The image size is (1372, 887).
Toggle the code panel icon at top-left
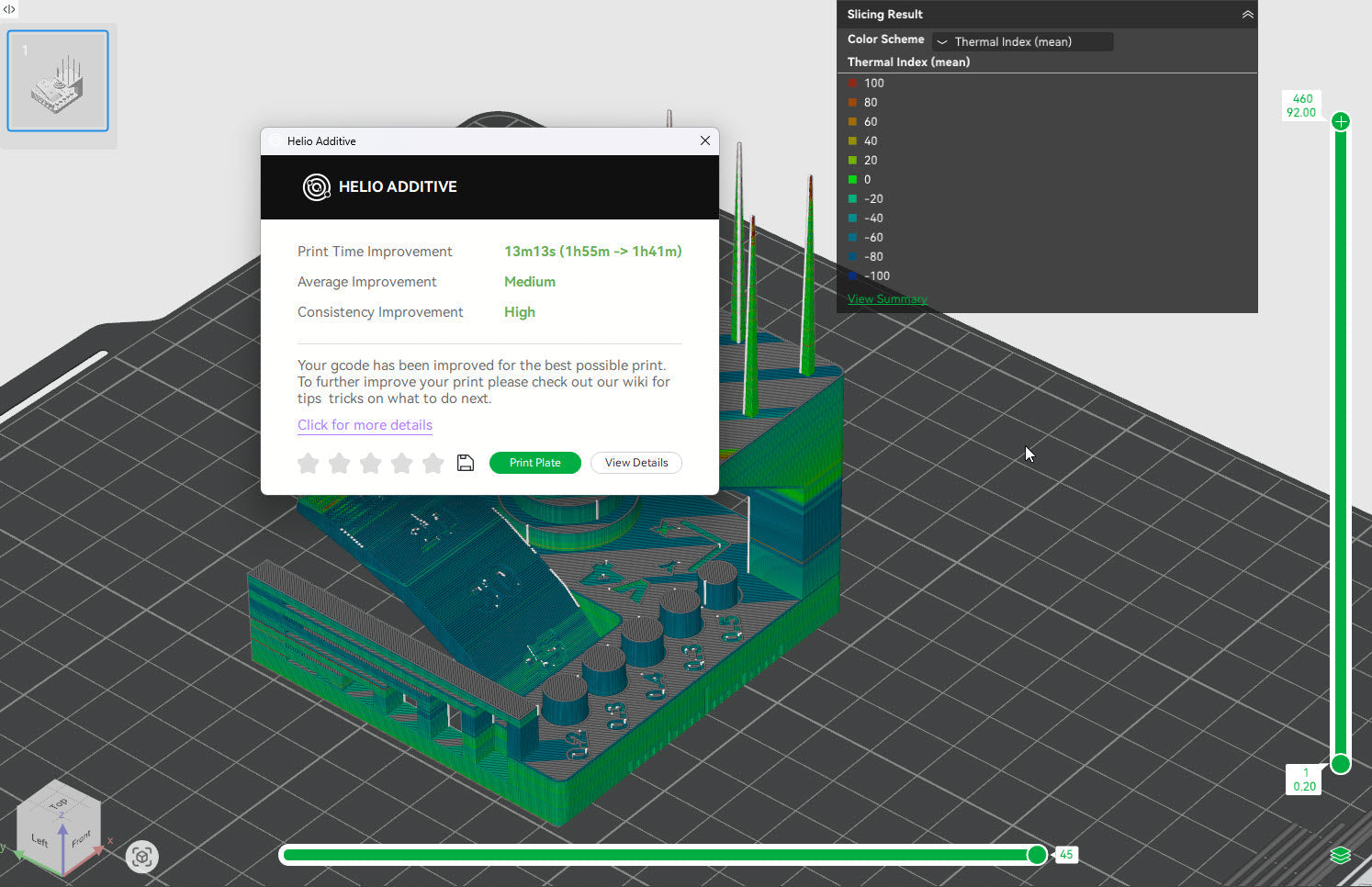9,8
